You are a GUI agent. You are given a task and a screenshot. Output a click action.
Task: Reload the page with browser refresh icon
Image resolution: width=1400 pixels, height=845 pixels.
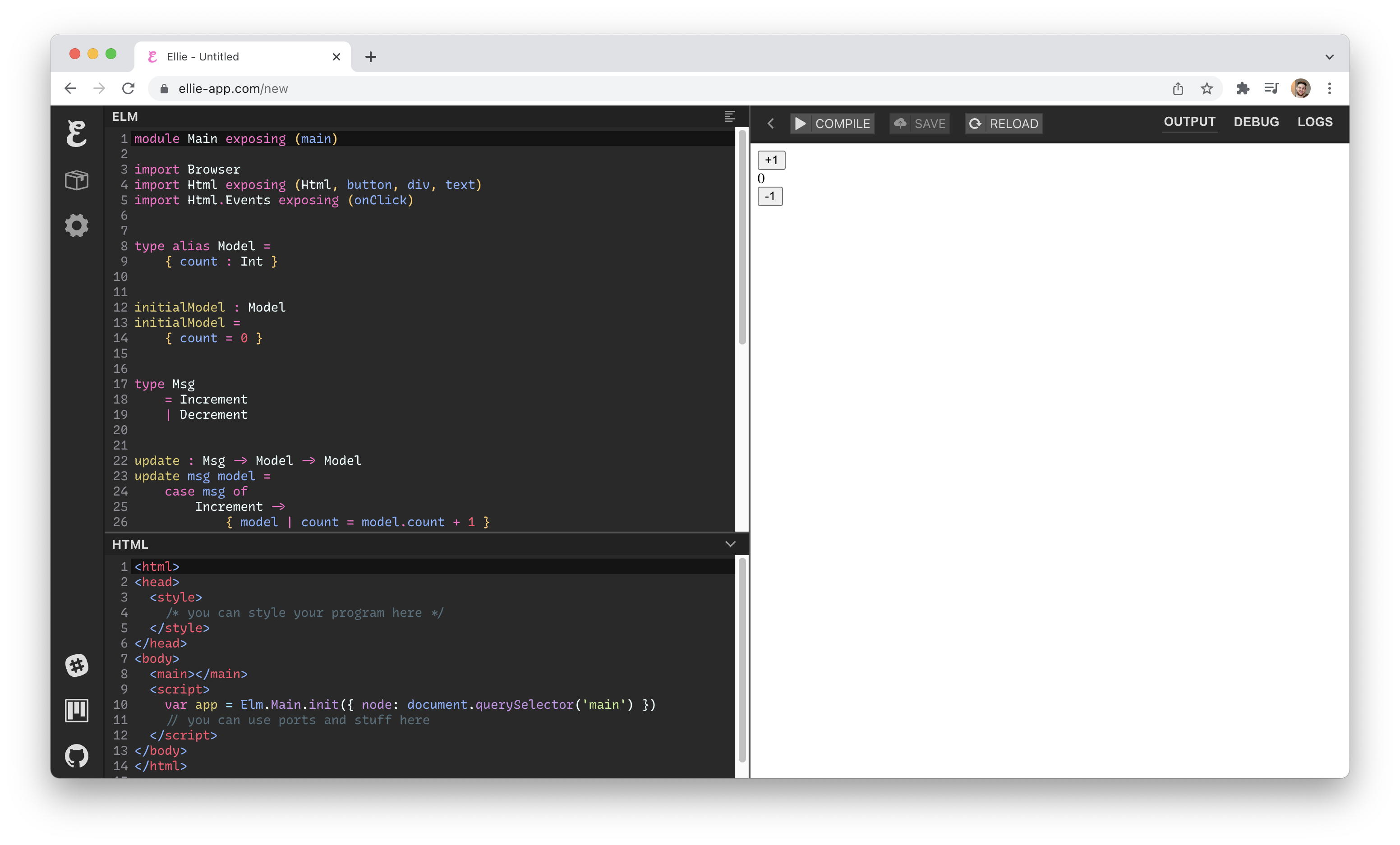[129, 88]
